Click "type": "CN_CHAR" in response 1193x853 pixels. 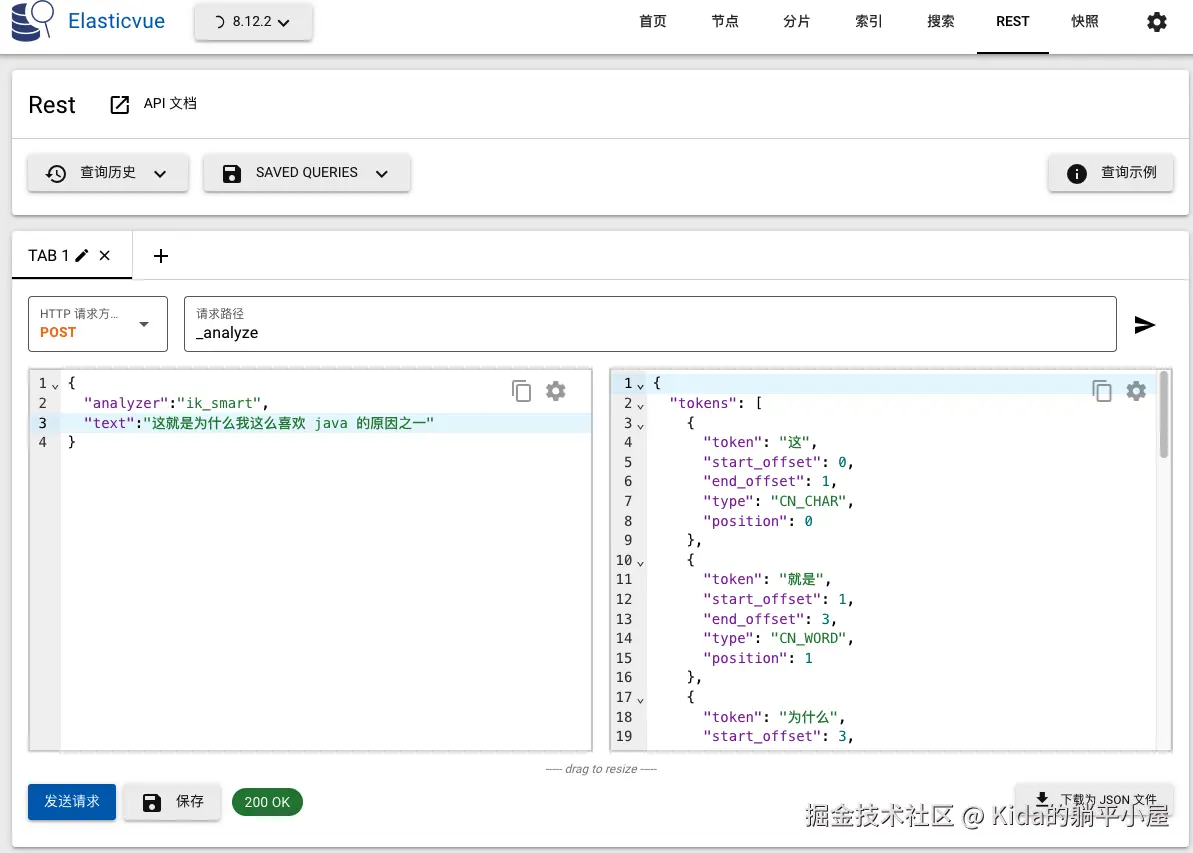778,501
